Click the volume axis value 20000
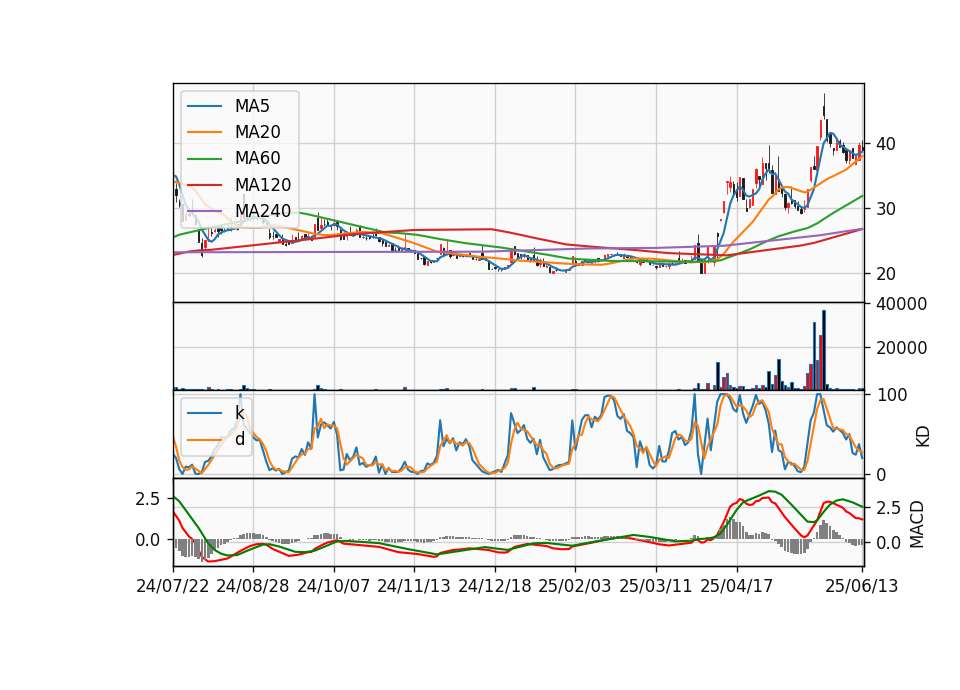Screen dimensions: 960x690 click(x=902, y=348)
